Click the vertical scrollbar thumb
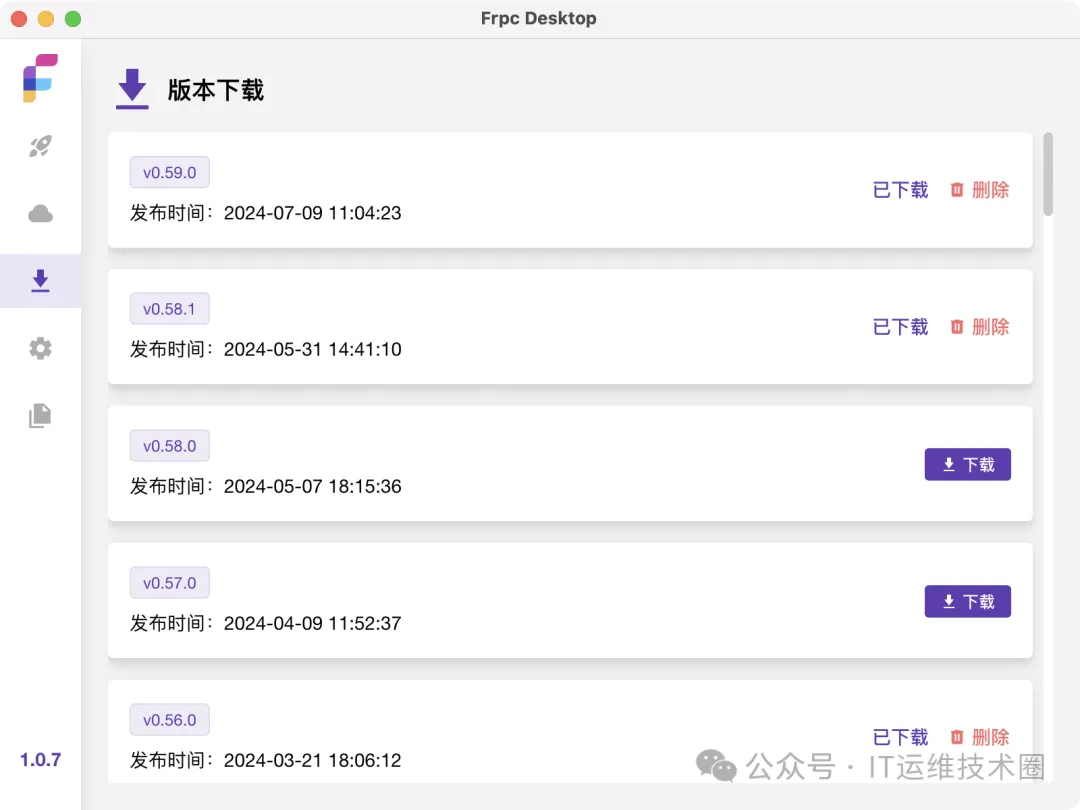This screenshot has width=1080, height=810. click(x=1048, y=174)
